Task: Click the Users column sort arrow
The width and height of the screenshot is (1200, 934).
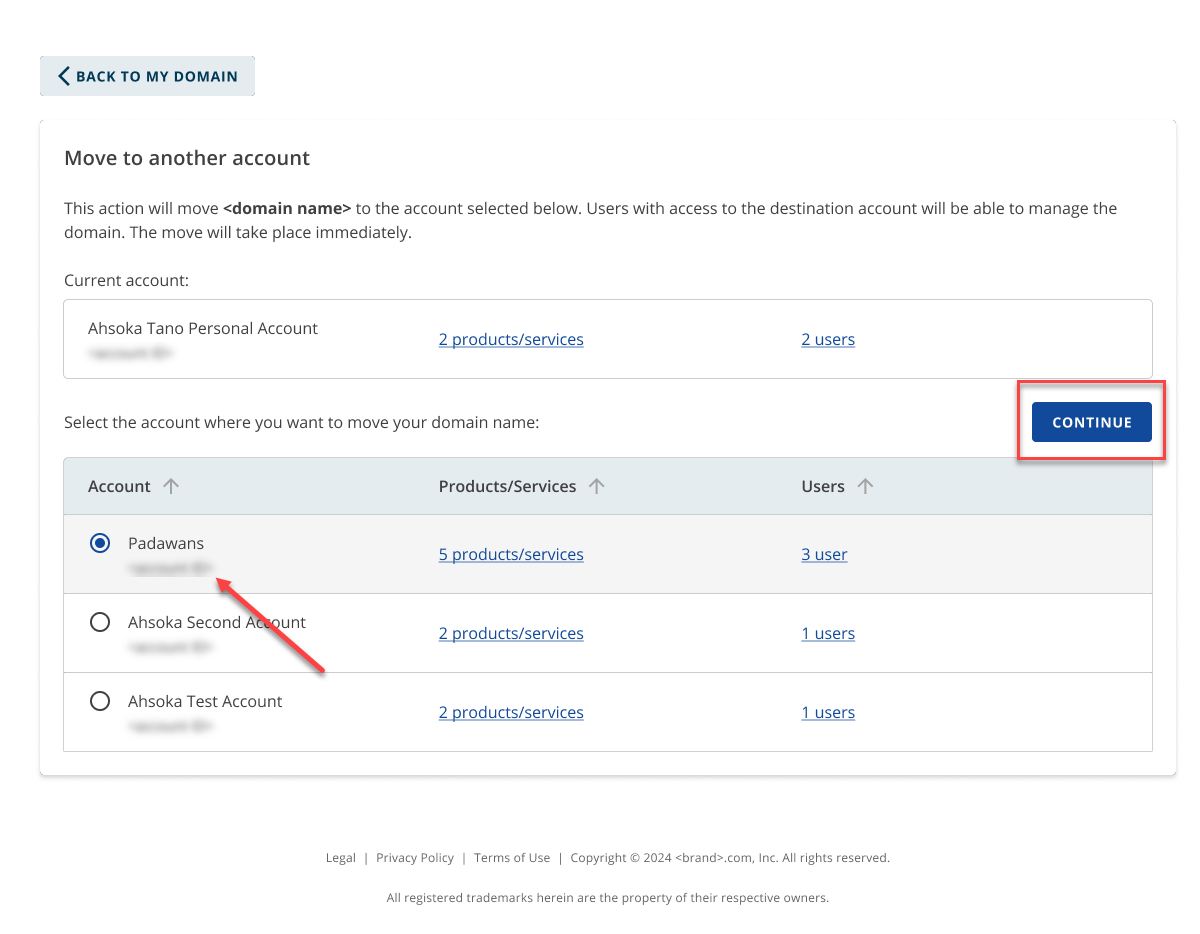Action: [865, 486]
